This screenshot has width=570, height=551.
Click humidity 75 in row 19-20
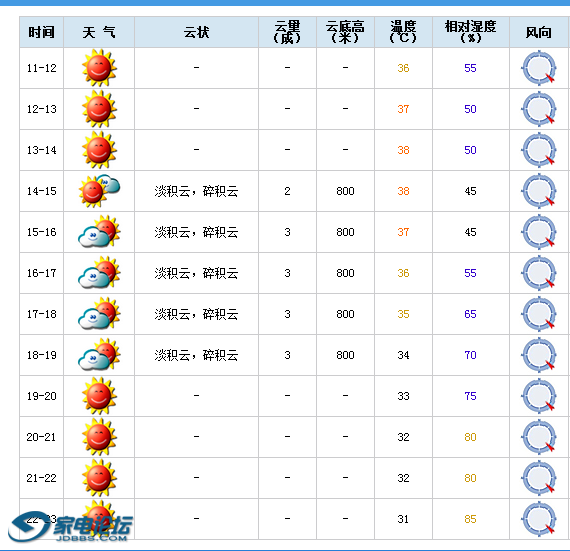pyautogui.click(x=470, y=396)
